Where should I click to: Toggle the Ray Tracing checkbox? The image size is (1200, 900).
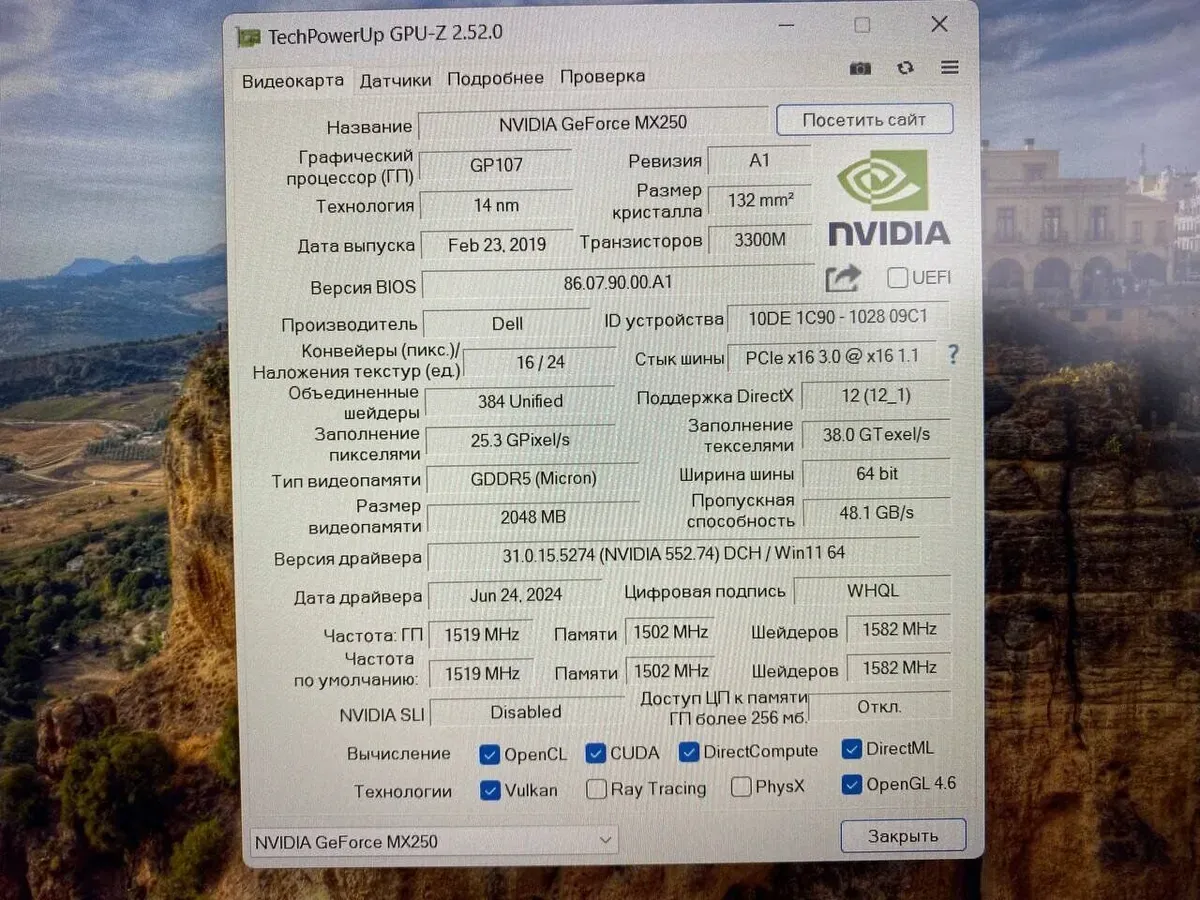click(596, 789)
